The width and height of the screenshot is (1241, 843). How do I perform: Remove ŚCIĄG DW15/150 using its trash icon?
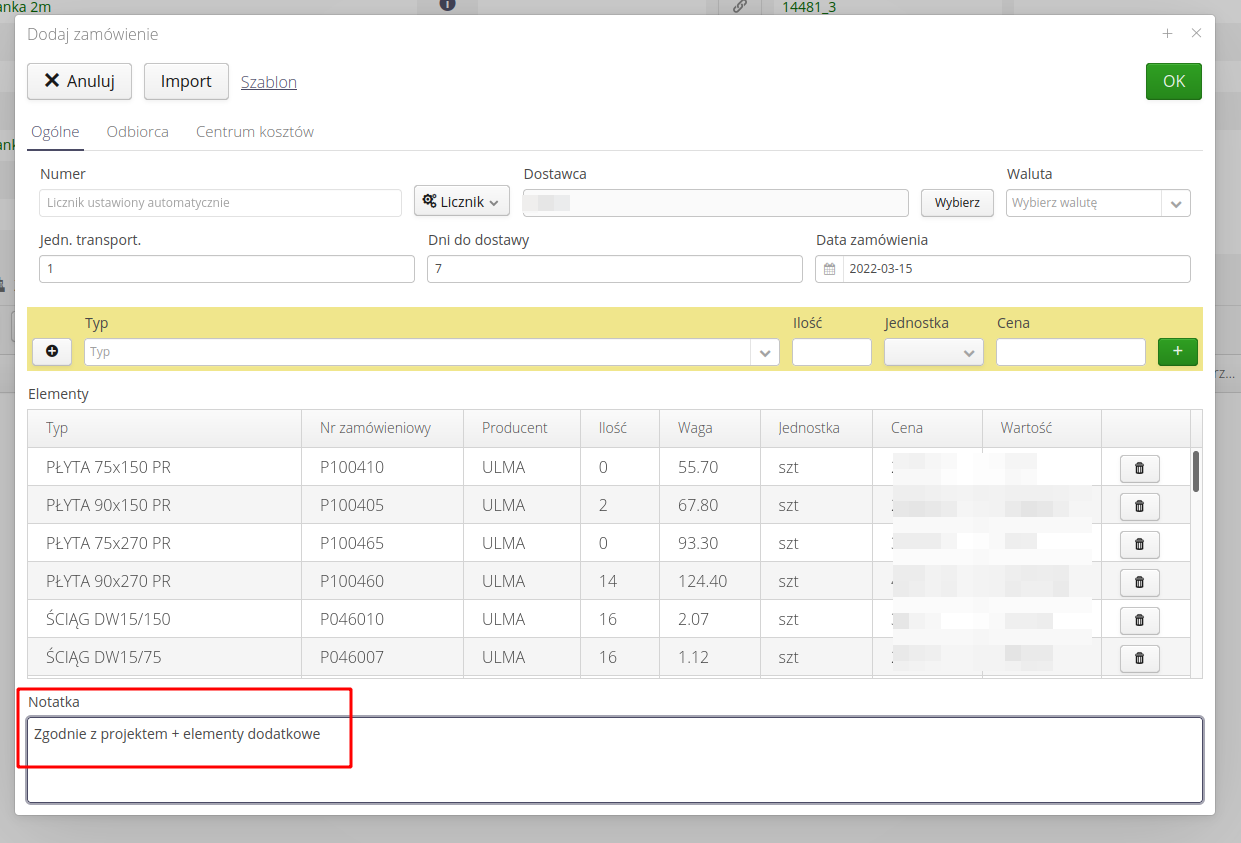[1138, 620]
